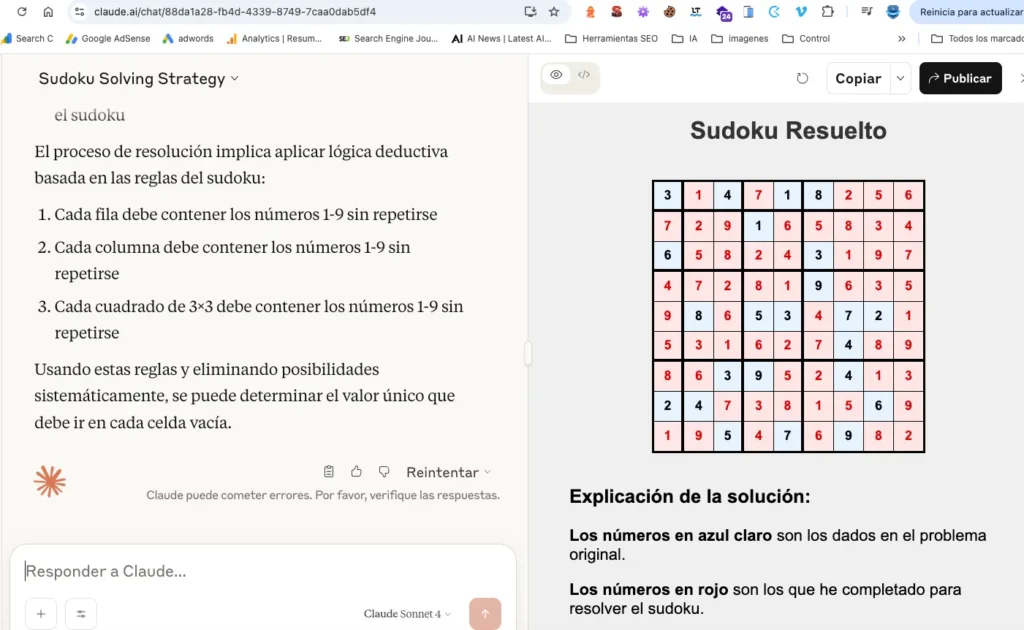Expand the Sudoku Solving Strategy title menu
This screenshot has height=630, width=1024.
point(138,78)
